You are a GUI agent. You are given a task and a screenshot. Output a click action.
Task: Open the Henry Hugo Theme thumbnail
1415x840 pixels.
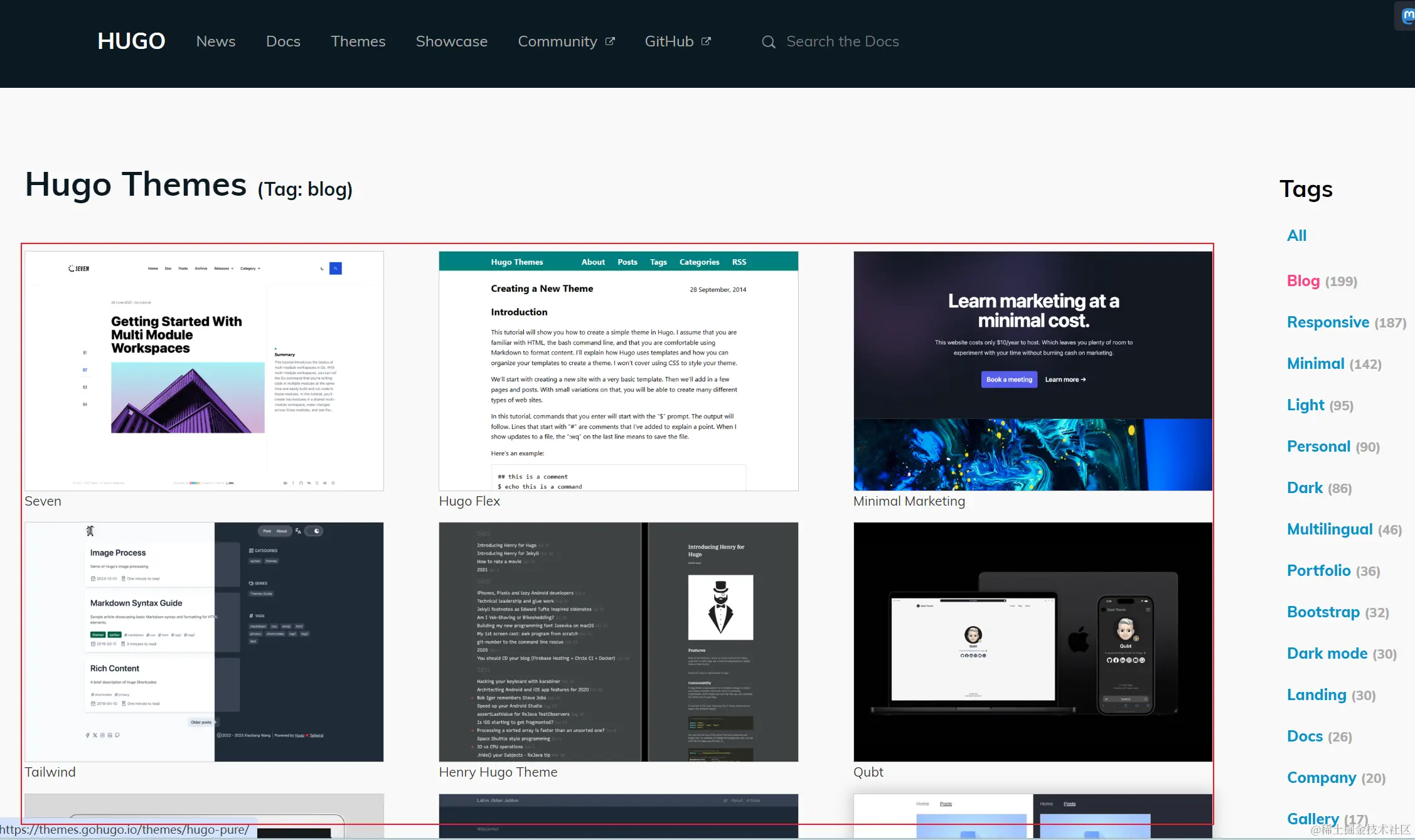[619, 642]
